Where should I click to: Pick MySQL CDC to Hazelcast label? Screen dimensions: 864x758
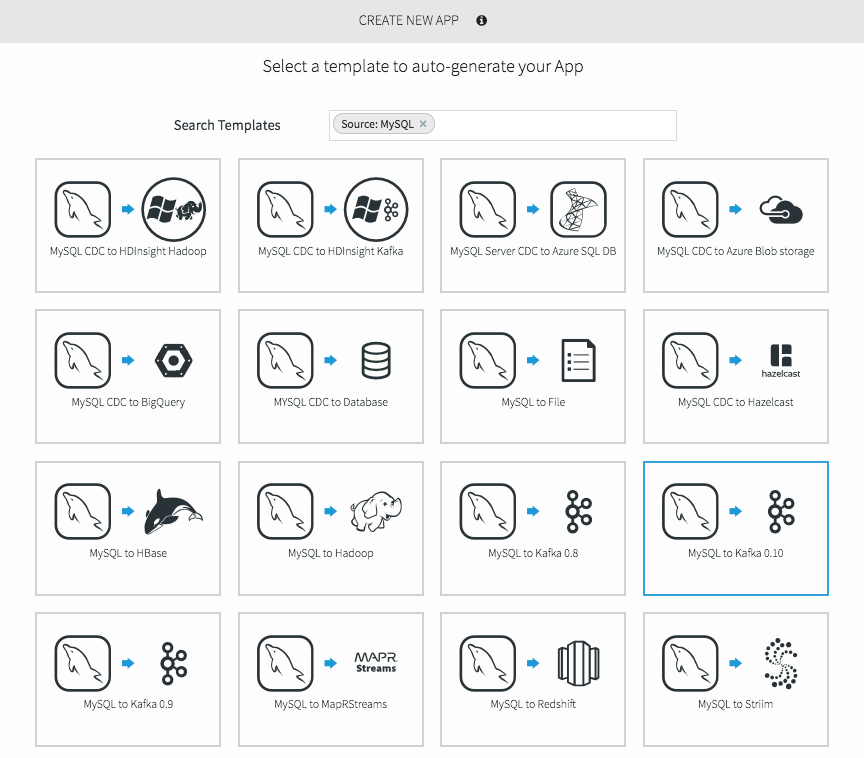736,402
